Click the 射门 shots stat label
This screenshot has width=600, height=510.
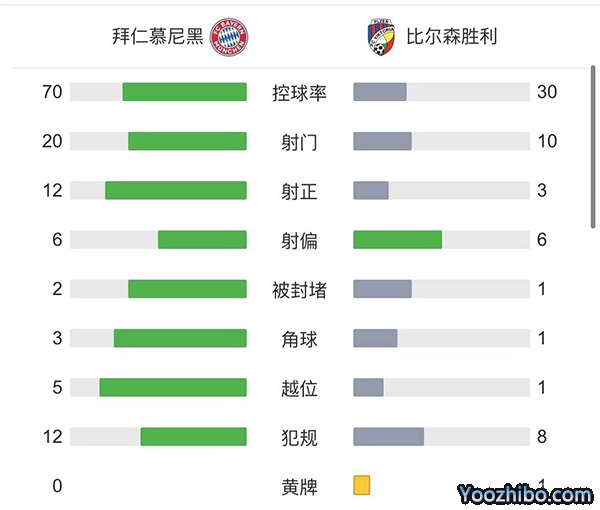pos(299,141)
